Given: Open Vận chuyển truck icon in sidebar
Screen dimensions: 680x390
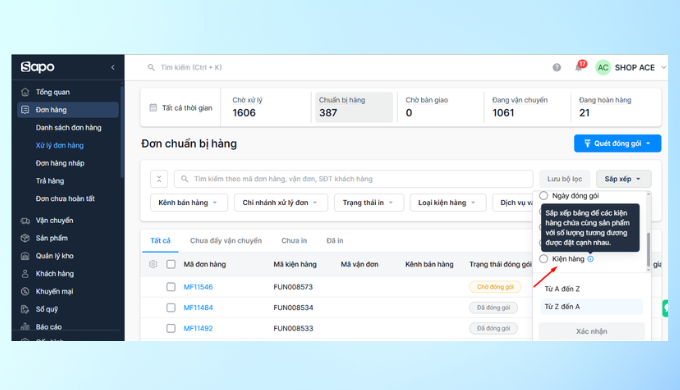Looking at the screenshot, I should 25,220.
